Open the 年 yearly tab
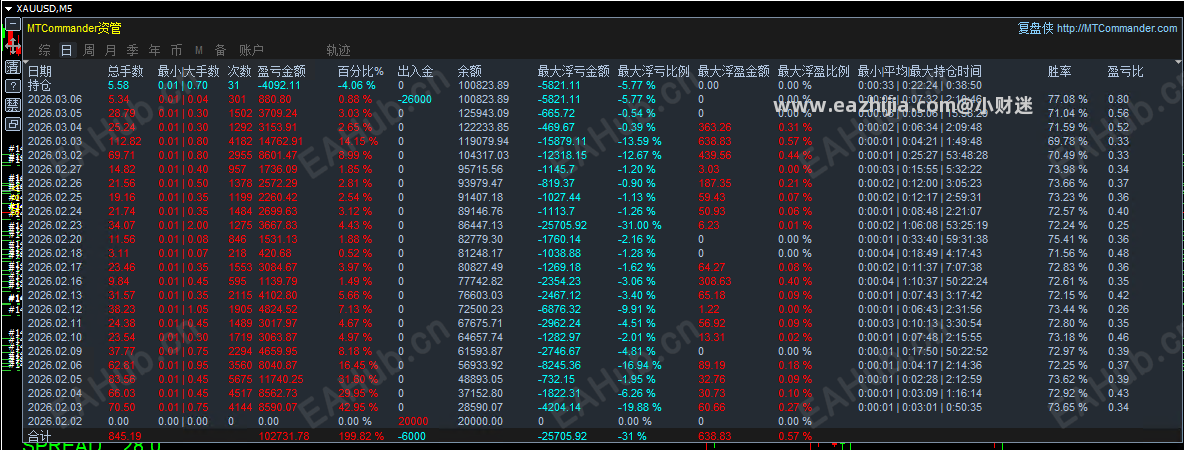Image resolution: width=1184 pixels, height=450 pixels. [x=155, y=51]
